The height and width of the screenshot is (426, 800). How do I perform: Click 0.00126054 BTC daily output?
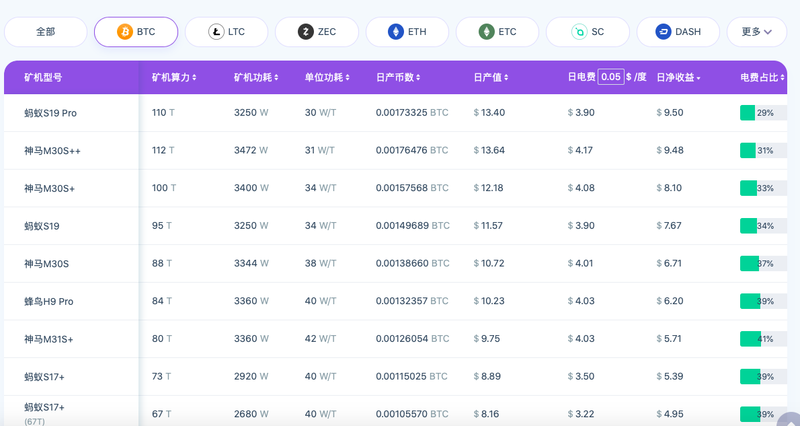[413, 339]
